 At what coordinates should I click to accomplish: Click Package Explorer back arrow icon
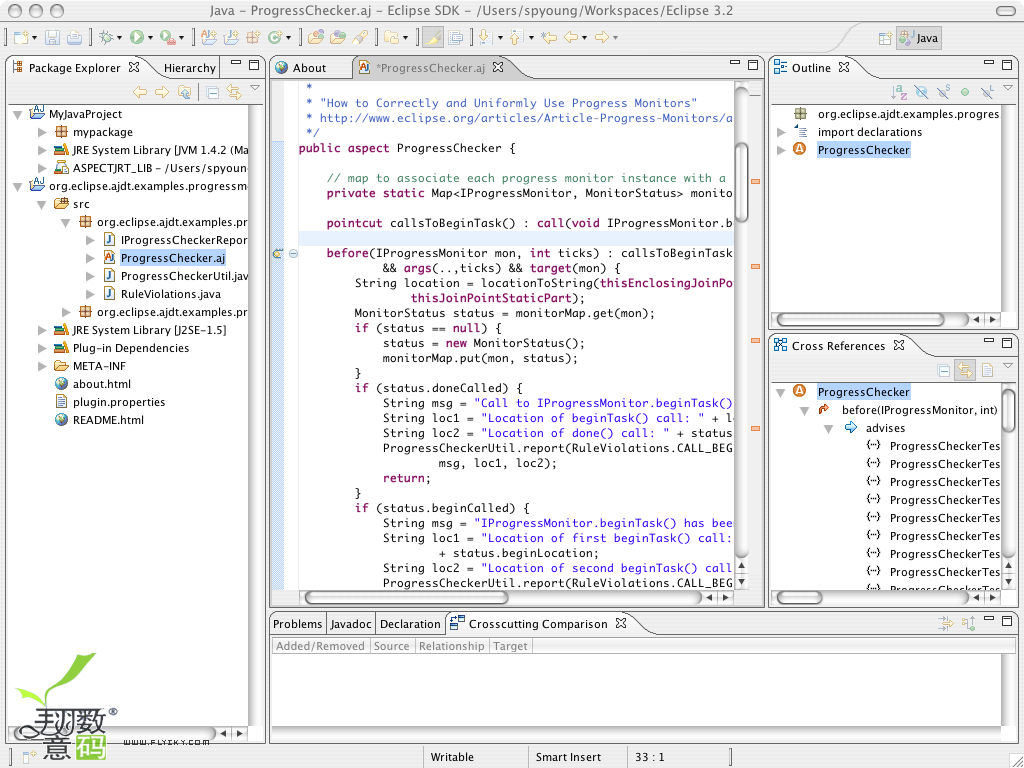(140, 93)
